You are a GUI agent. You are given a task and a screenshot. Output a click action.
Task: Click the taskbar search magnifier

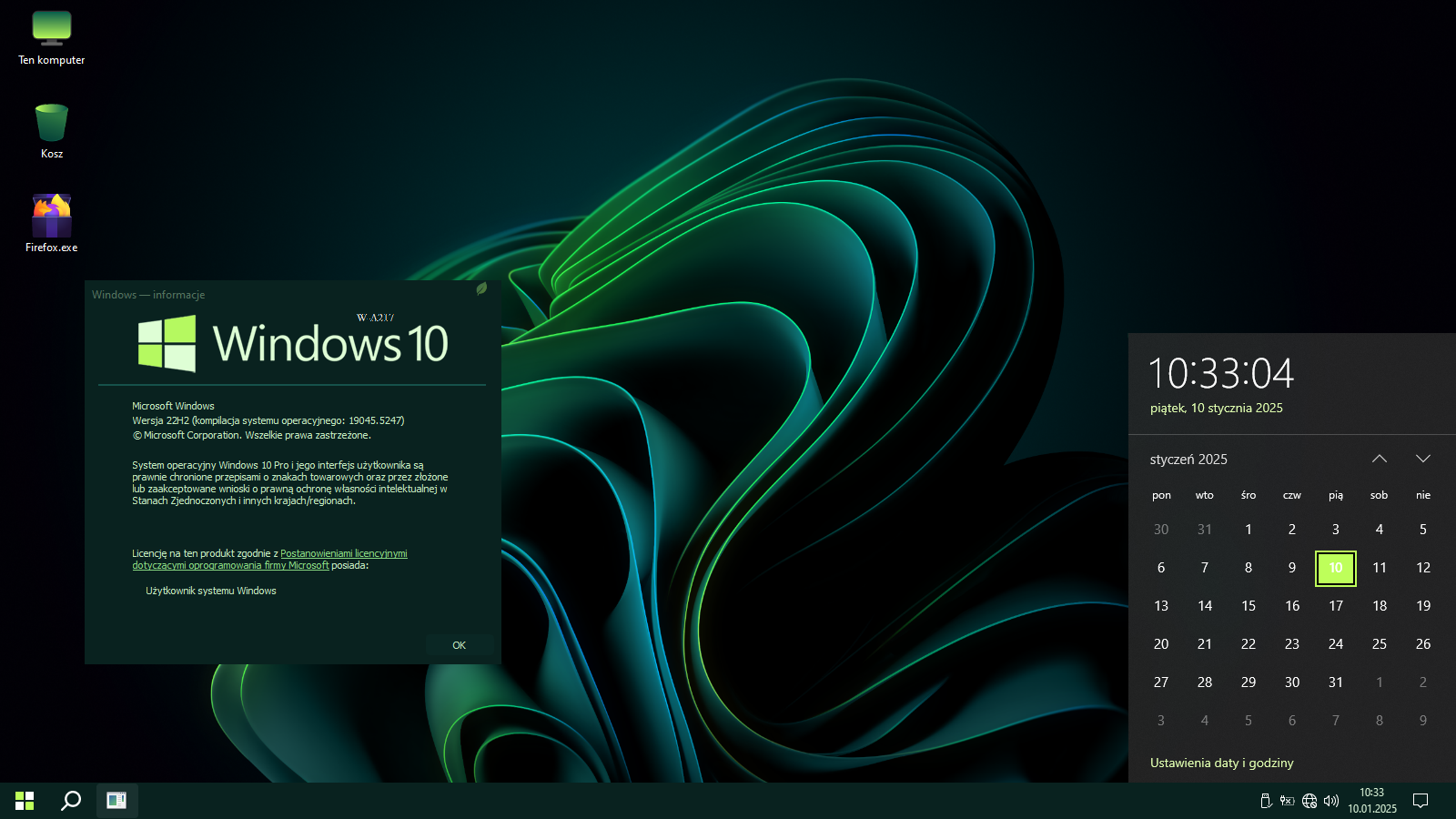tap(71, 801)
